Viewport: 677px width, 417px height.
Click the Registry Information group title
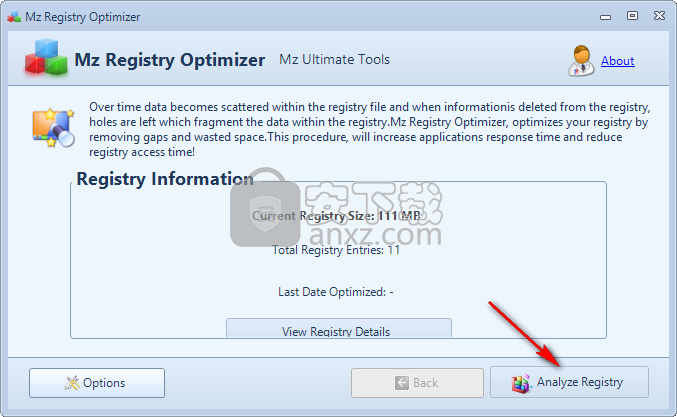coord(165,179)
